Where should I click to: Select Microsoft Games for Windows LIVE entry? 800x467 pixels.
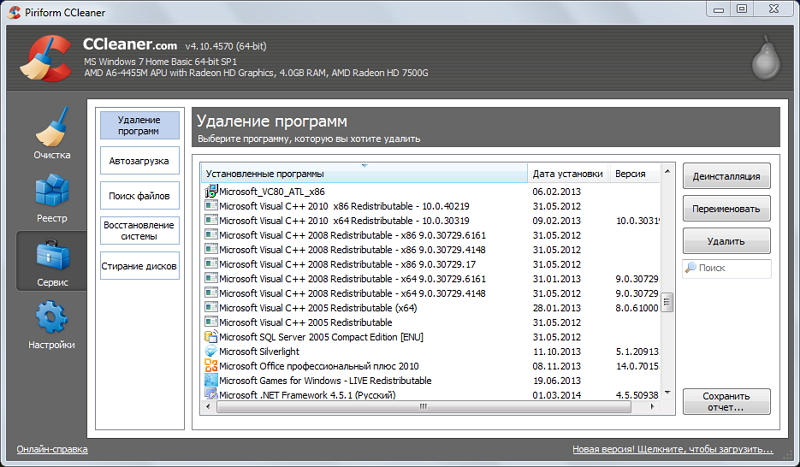point(325,380)
